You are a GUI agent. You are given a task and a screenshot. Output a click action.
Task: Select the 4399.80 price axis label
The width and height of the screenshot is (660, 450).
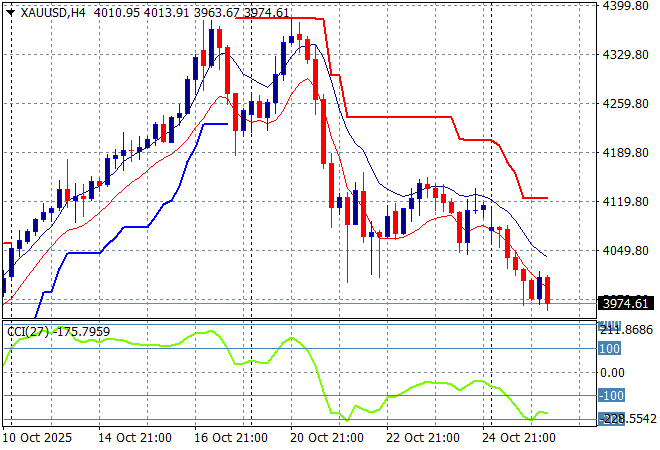(627, 6)
